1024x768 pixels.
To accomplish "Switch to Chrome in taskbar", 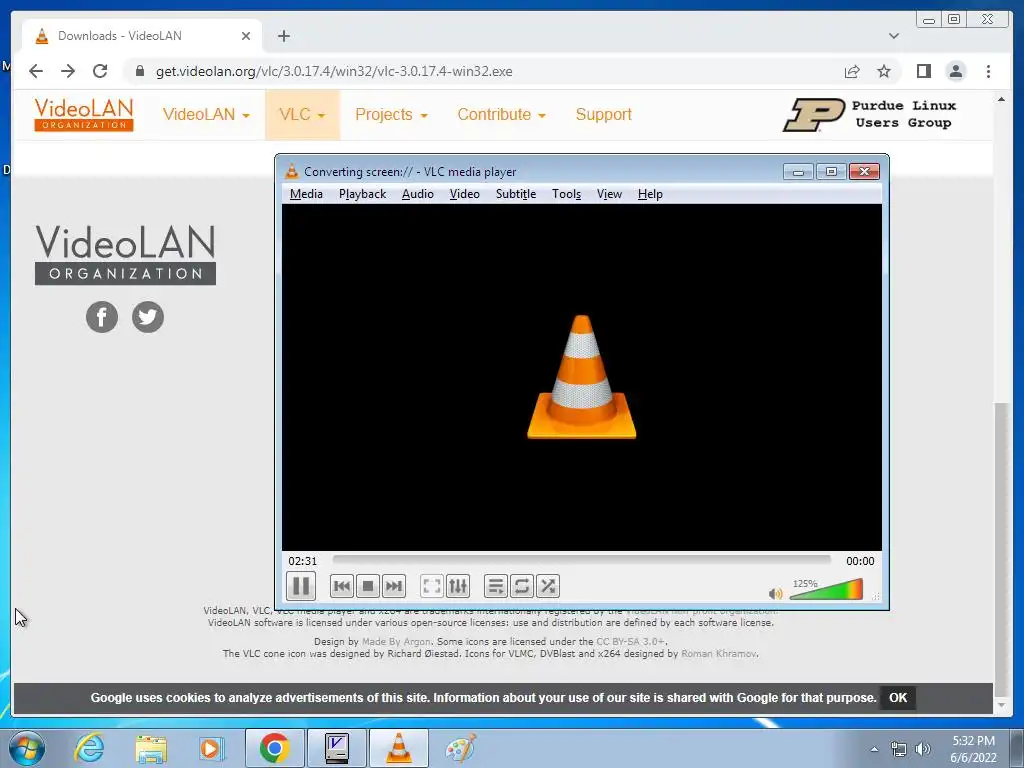I will pyautogui.click(x=275, y=748).
